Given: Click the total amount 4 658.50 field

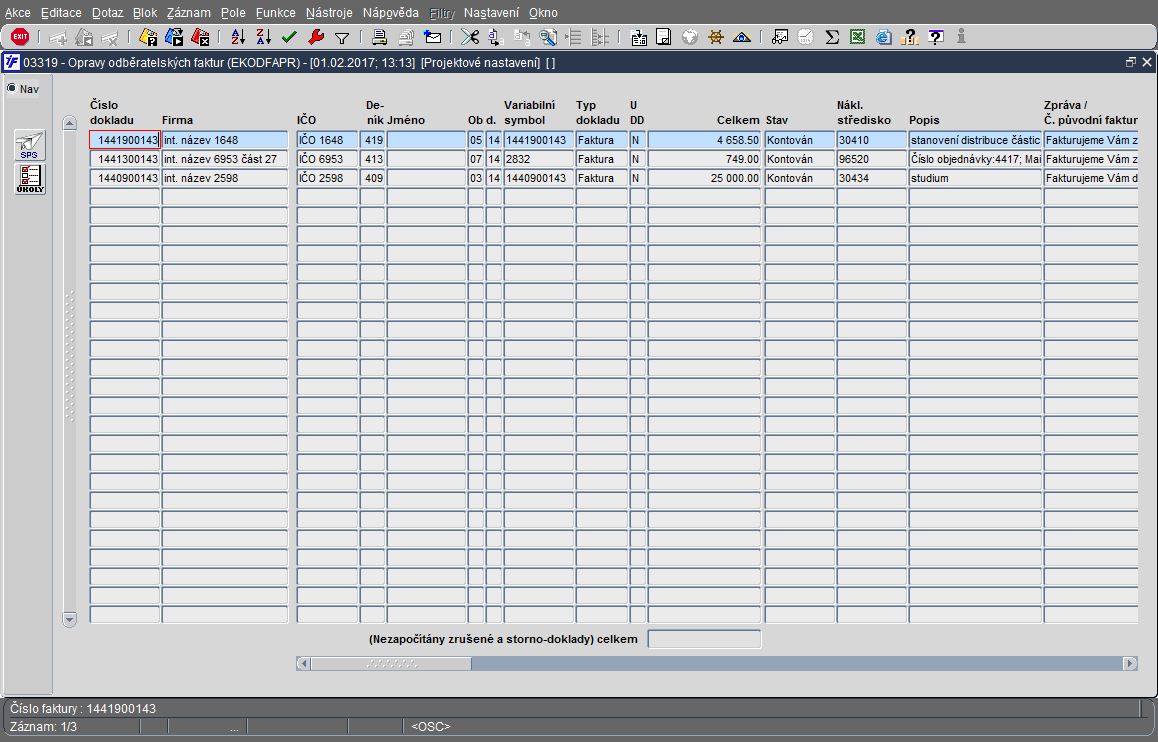Looking at the screenshot, I should click(x=705, y=140).
